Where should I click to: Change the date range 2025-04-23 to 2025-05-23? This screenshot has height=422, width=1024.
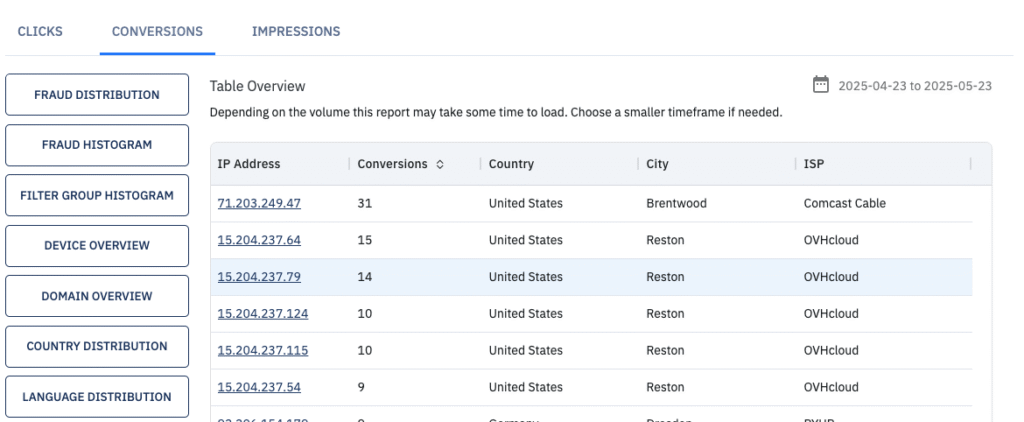coord(915,86)
